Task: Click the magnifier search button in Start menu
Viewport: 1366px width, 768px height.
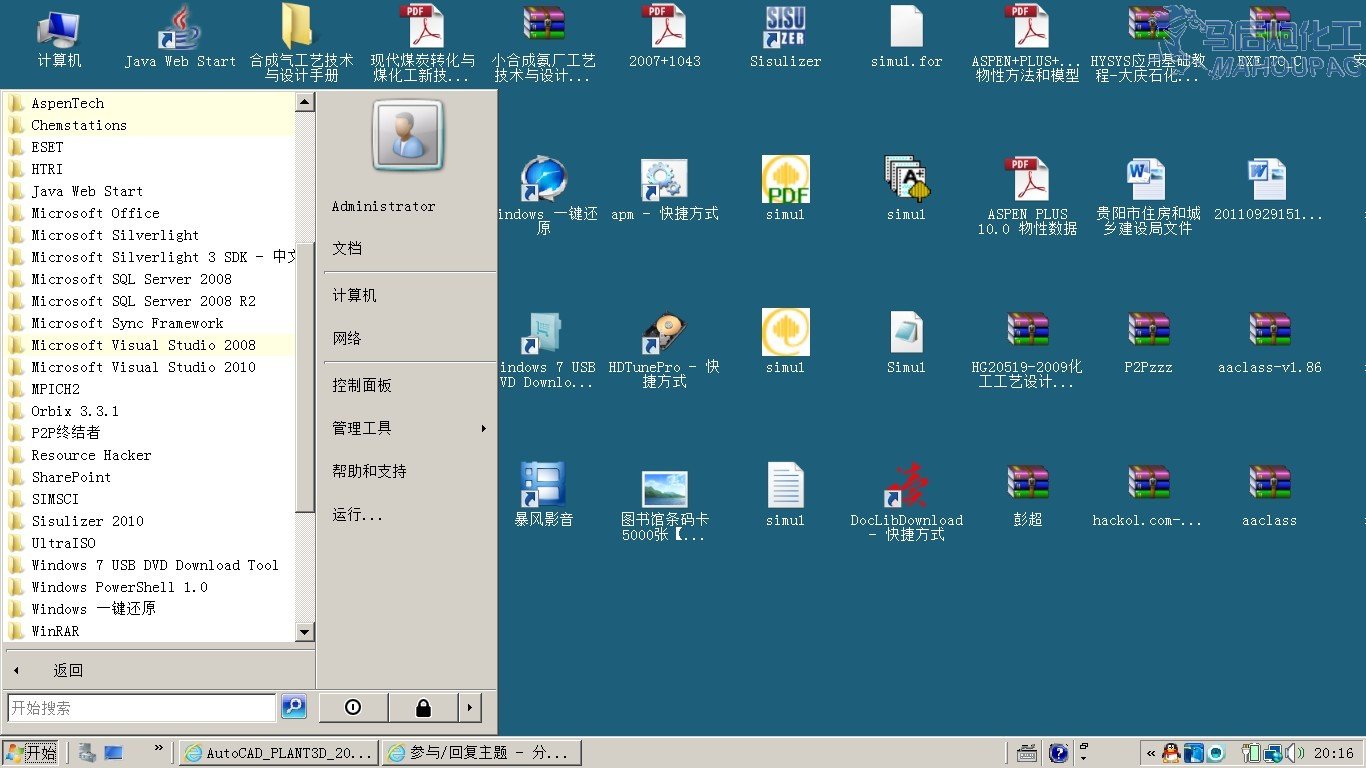Action: pos(293,707)
